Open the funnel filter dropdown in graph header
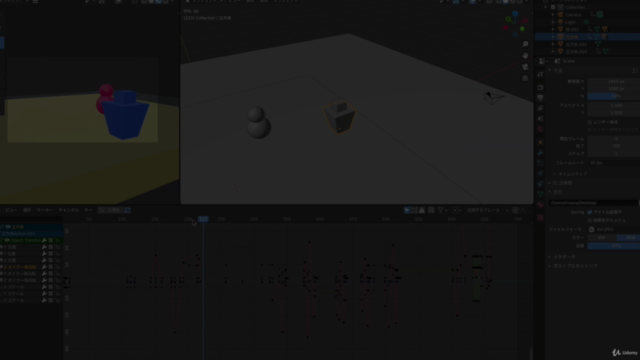The height and width of the screenshot is (360, 640). pyautogui.click(x=442, y=210)
